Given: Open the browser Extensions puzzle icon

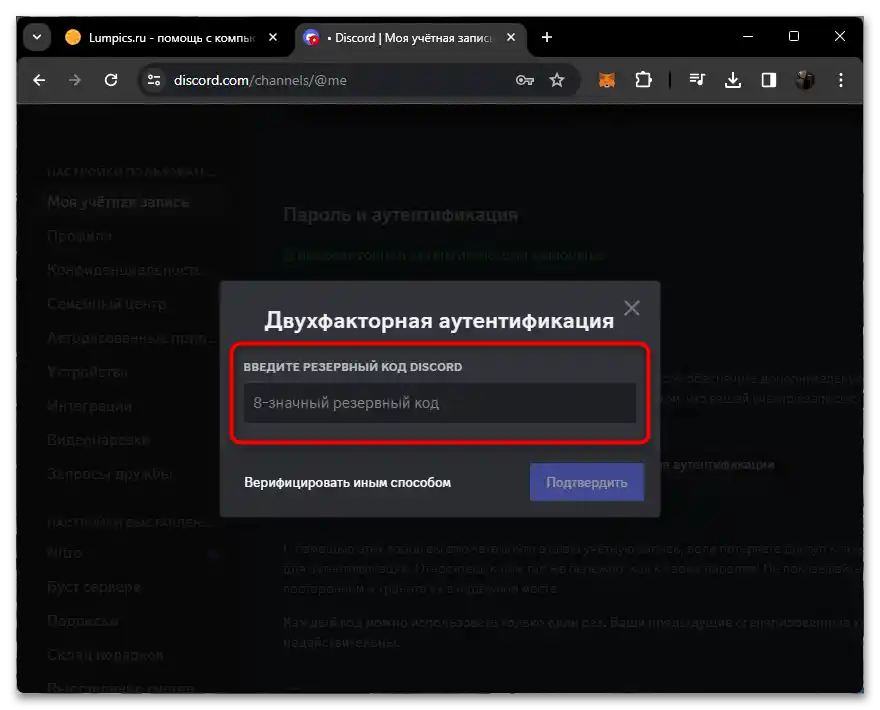Looking at the screenshot, I should [x=643, y=81].
